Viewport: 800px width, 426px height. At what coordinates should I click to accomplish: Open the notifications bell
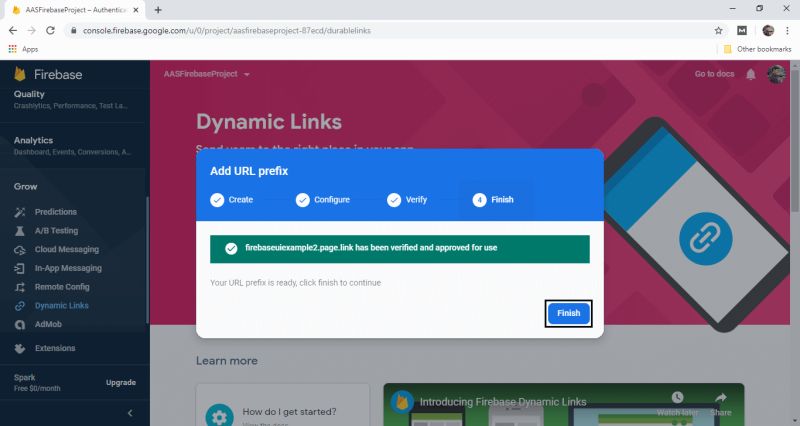[751, 74]
